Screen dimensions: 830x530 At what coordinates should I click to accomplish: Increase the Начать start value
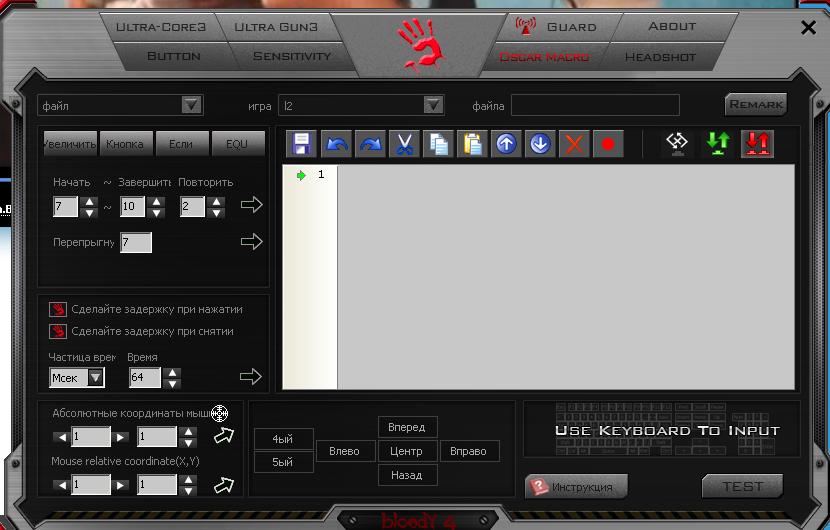(89, 201)
